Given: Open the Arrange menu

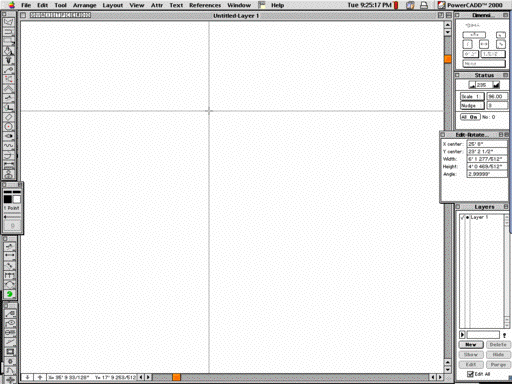Looking at the screenshot, I should [x=84, y=5].
